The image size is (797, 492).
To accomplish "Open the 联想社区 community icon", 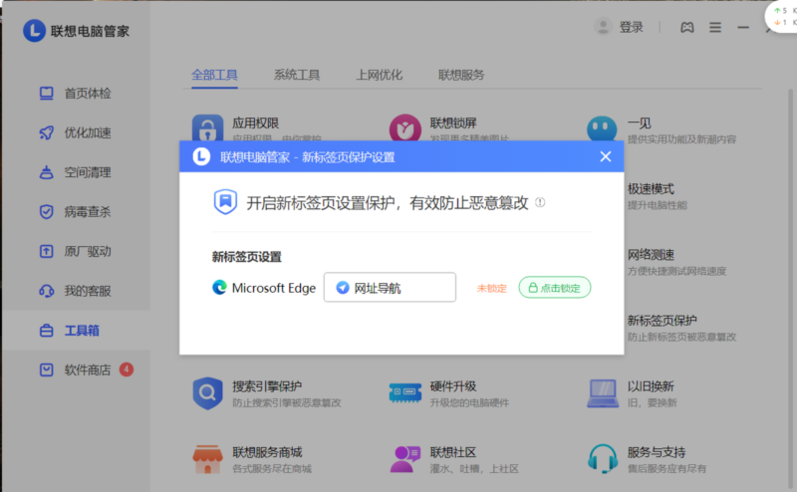I will point(404,459).
